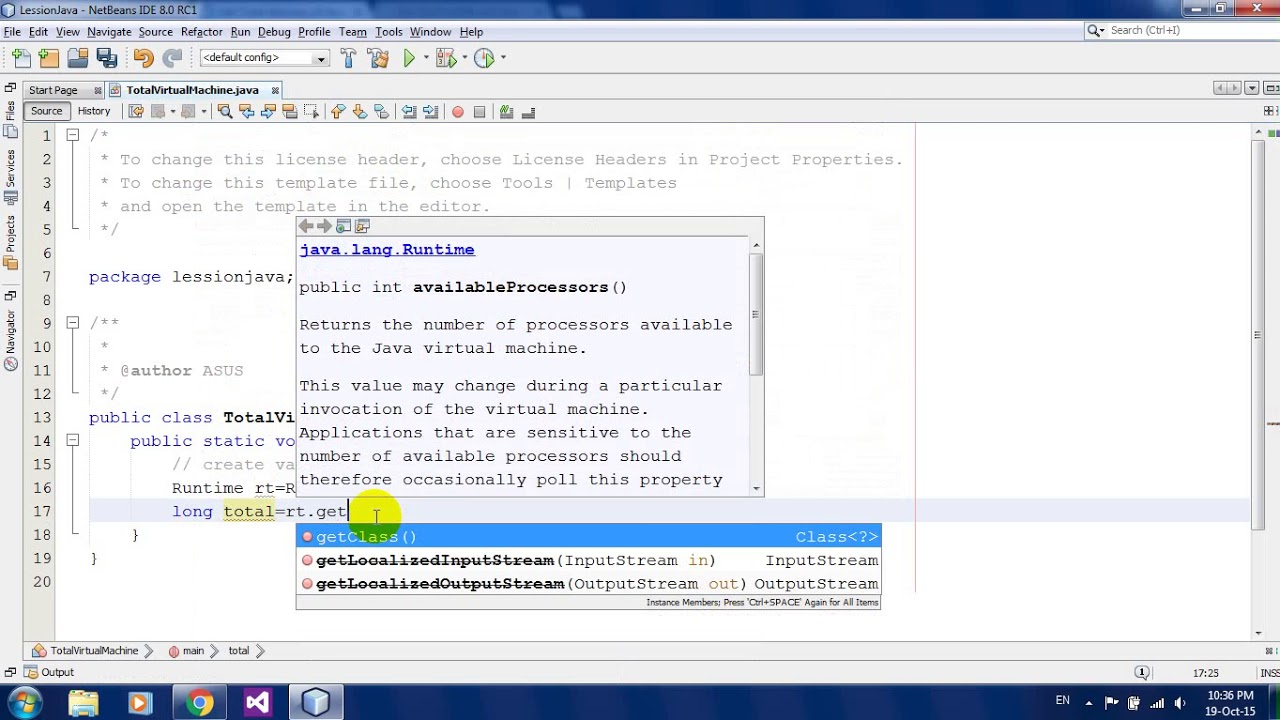The width and height of the screenshot is (1280, 720).
Task: Click the Find Selection magnifier icon
Action: click(x=225, y=112)
